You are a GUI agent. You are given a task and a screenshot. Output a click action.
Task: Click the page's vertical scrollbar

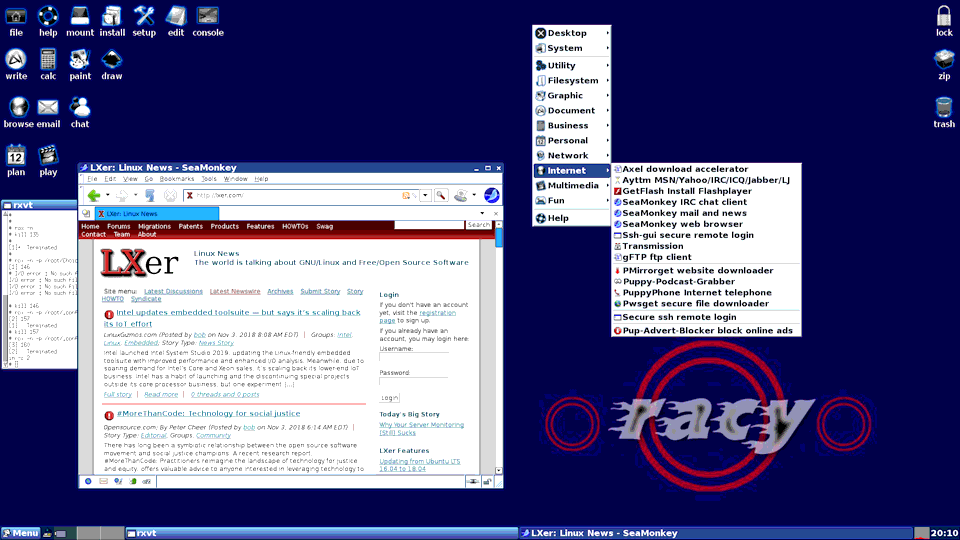[x=498, y=348]
